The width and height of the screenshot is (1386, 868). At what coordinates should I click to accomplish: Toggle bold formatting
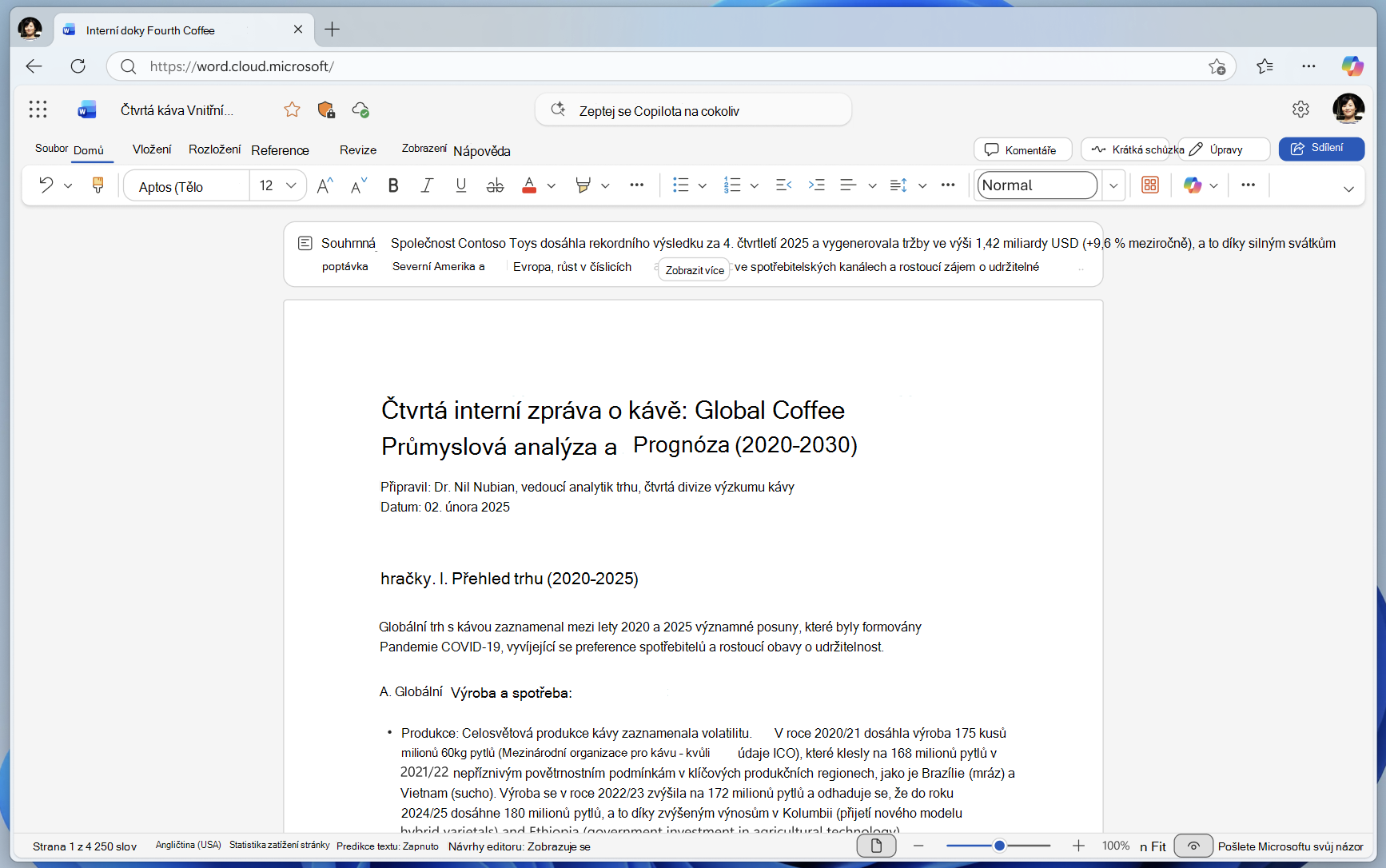point(393,185)
